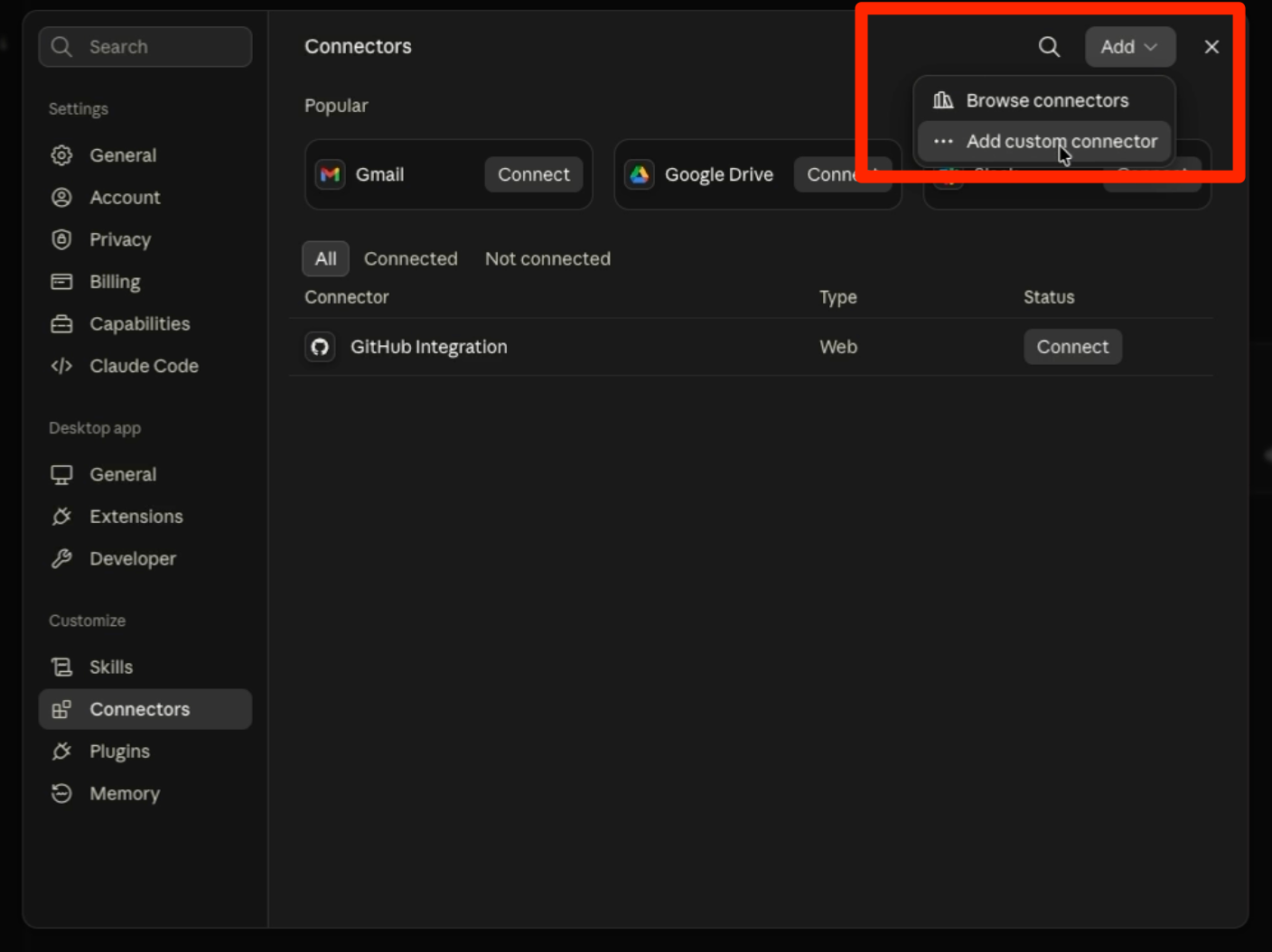This screenshot has width=1272, height=952.
Task: Select Connectors in the sidebar
Action: tap(145, 709)
